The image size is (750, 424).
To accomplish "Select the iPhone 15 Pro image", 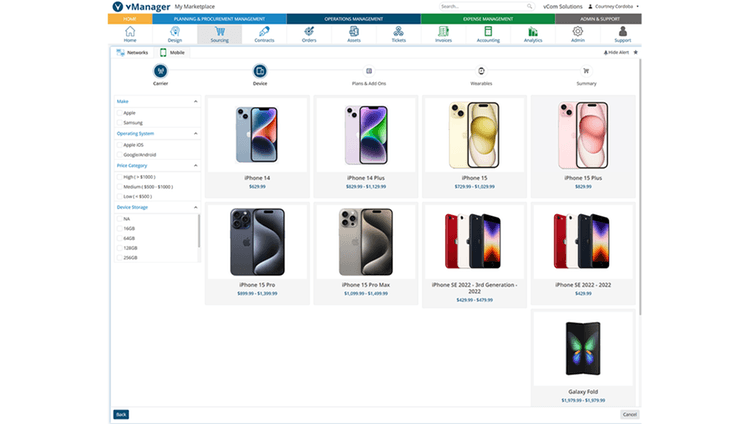I will (257, 242).
